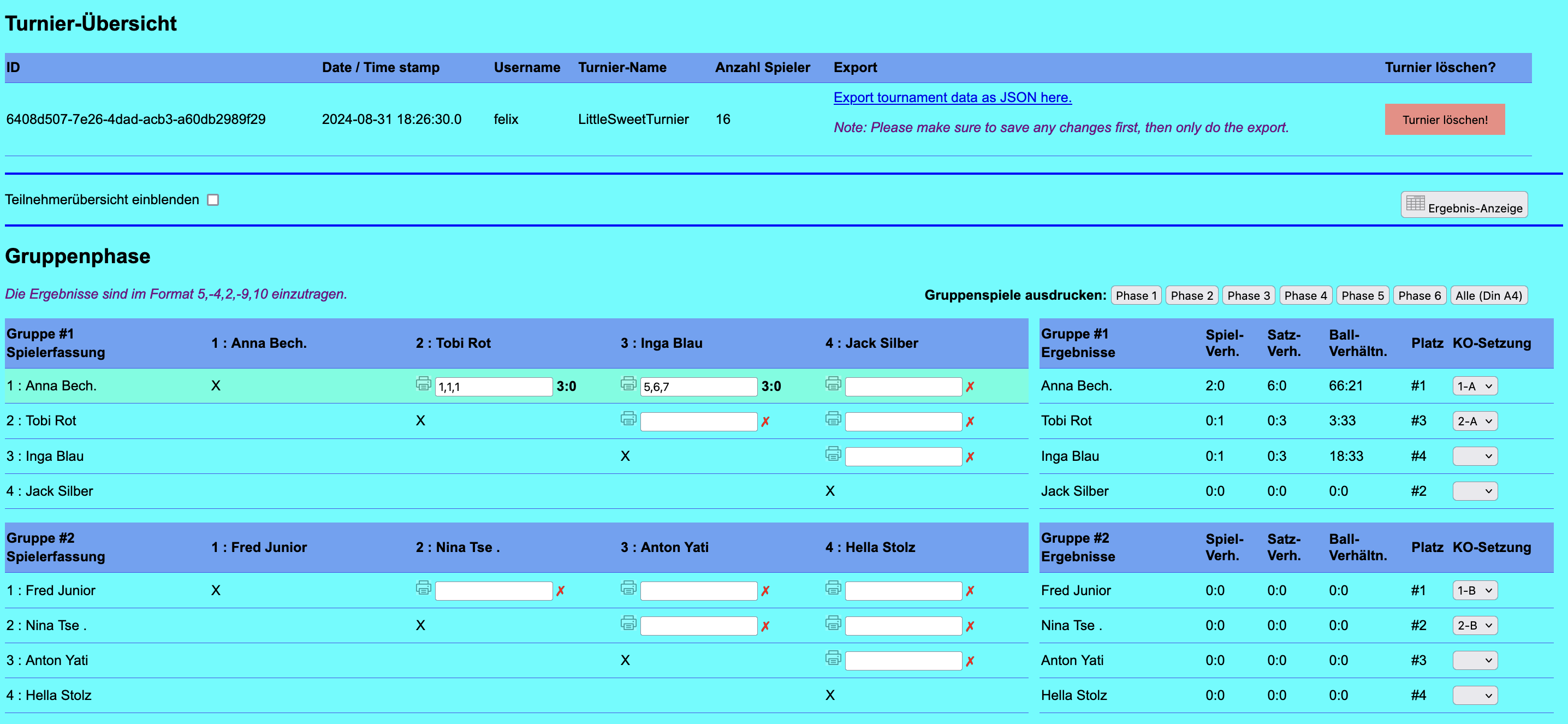Click result input for Anna Bech. vs Jack Silber

(902, 387)
